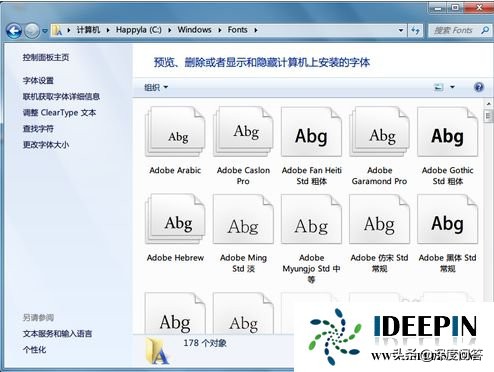Viewport: 494px width, 372px height.
Task: Open 个性化 link in the See also section
Action: [34, 350]
